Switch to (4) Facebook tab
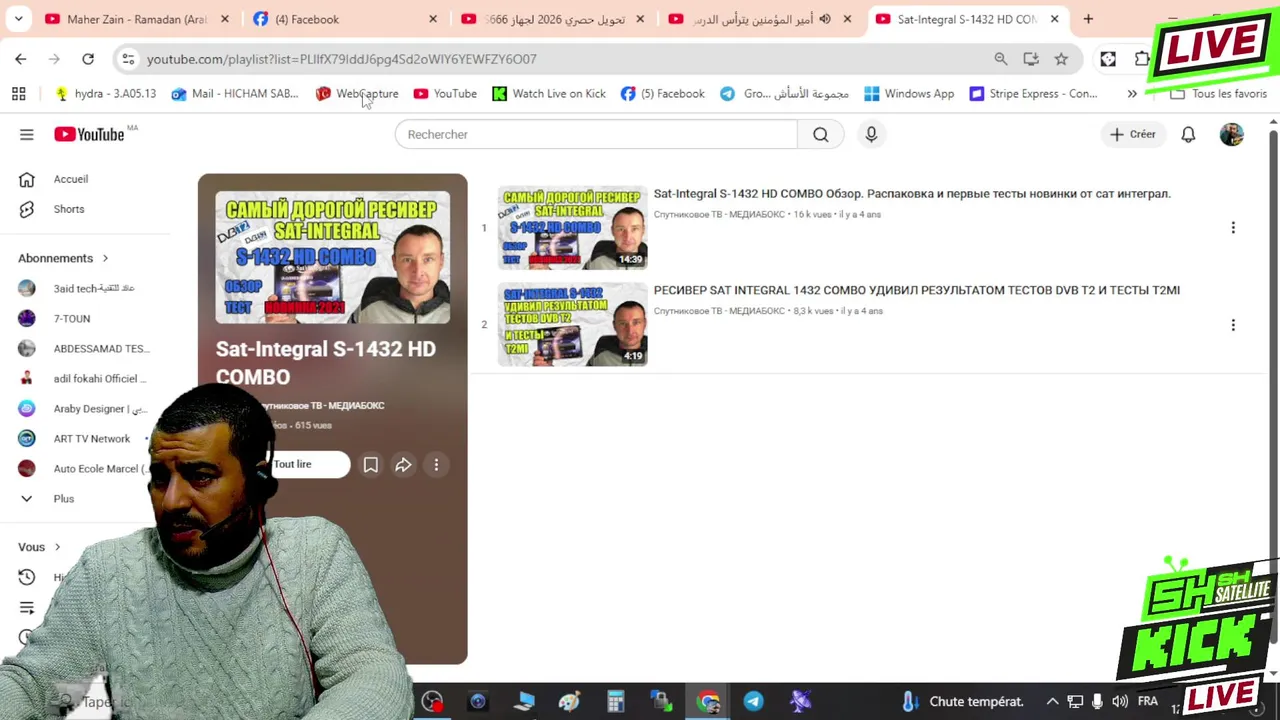Screen dimensions: 1280x720 click(x=343, y=19)
